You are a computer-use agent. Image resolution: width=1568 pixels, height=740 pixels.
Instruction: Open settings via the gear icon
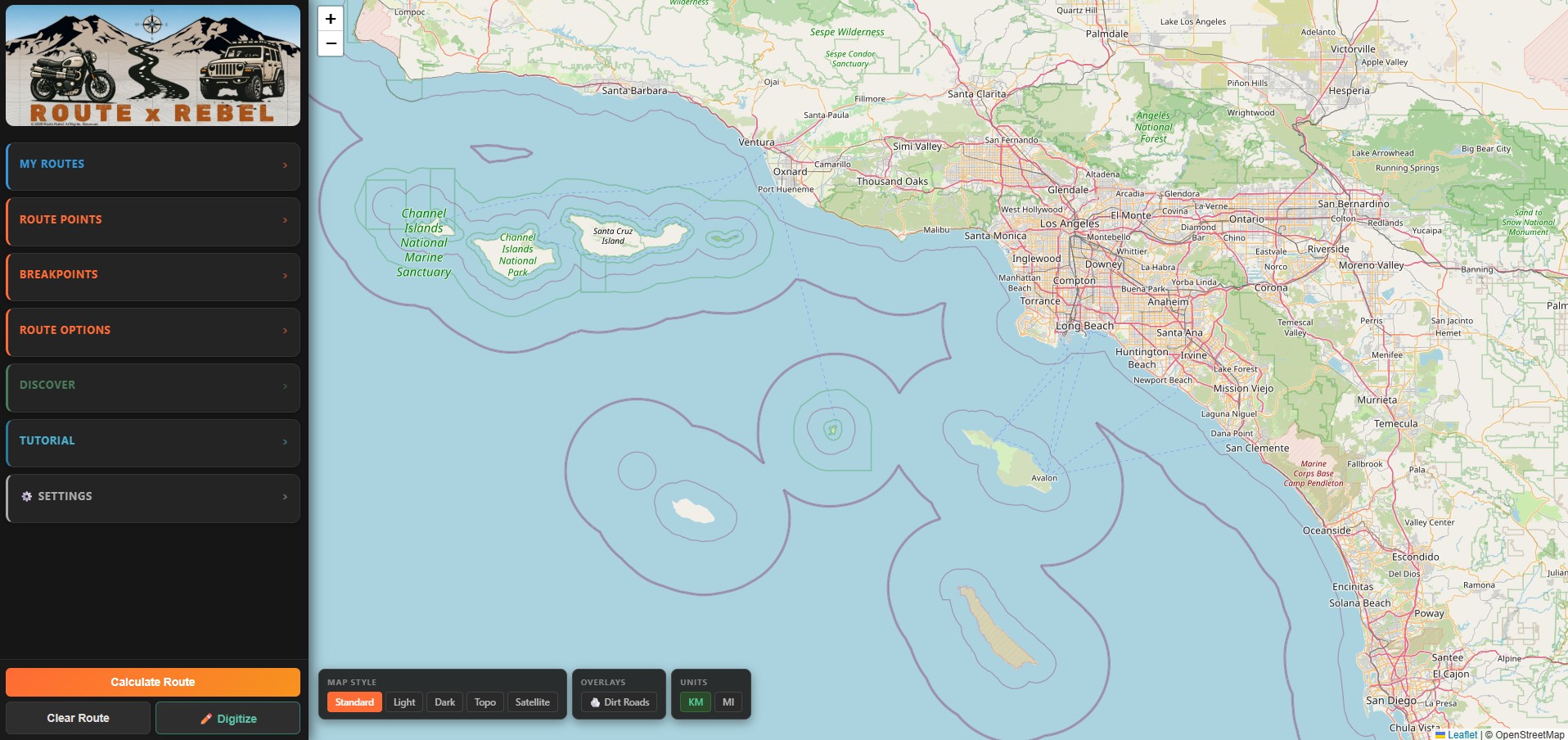(x=27, y=496)
